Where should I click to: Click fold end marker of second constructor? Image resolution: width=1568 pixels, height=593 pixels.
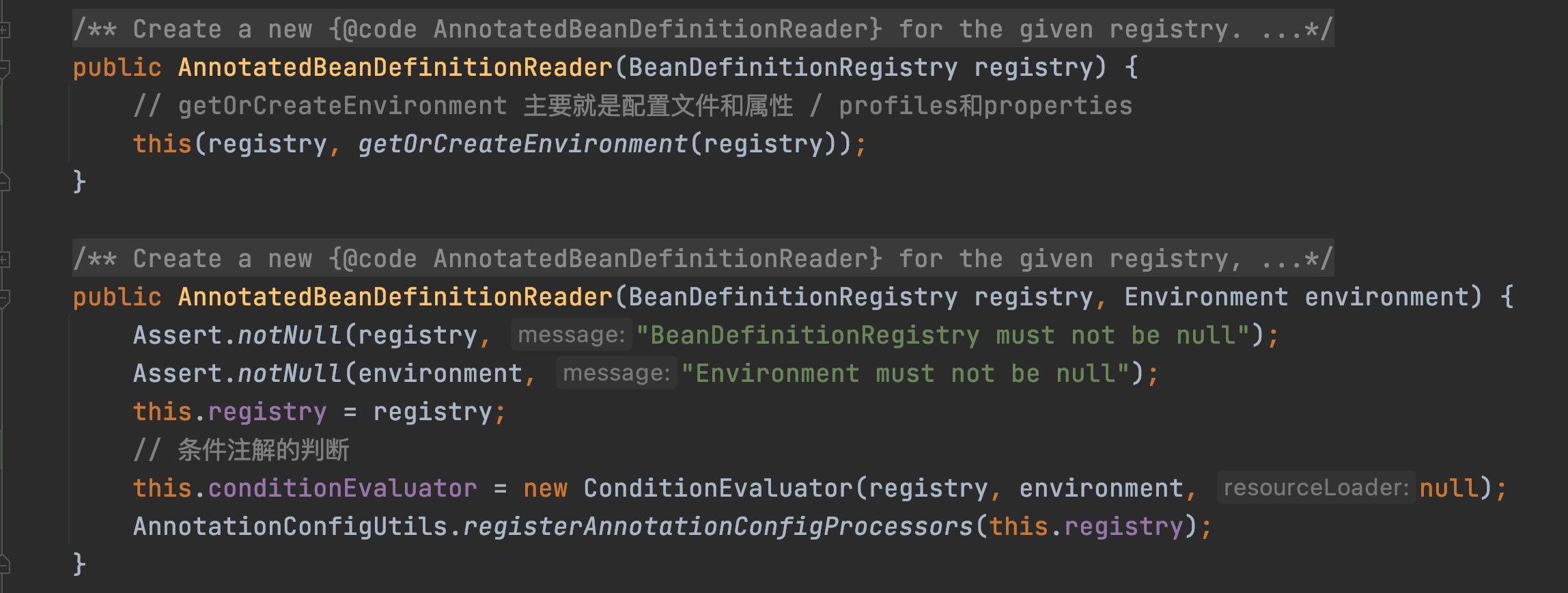click(4, 565)
